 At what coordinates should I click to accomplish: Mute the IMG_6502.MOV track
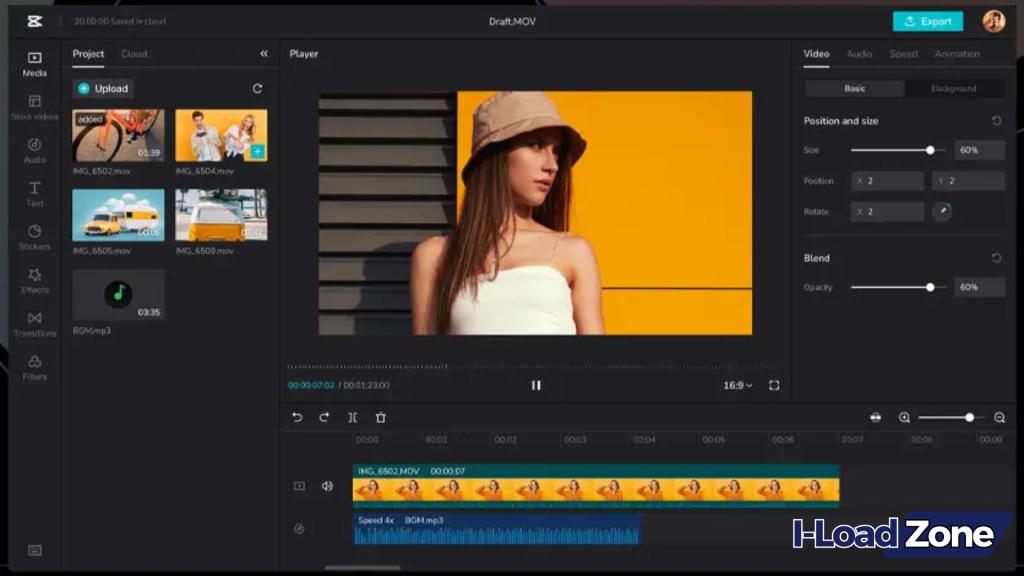tap(327, 486)
